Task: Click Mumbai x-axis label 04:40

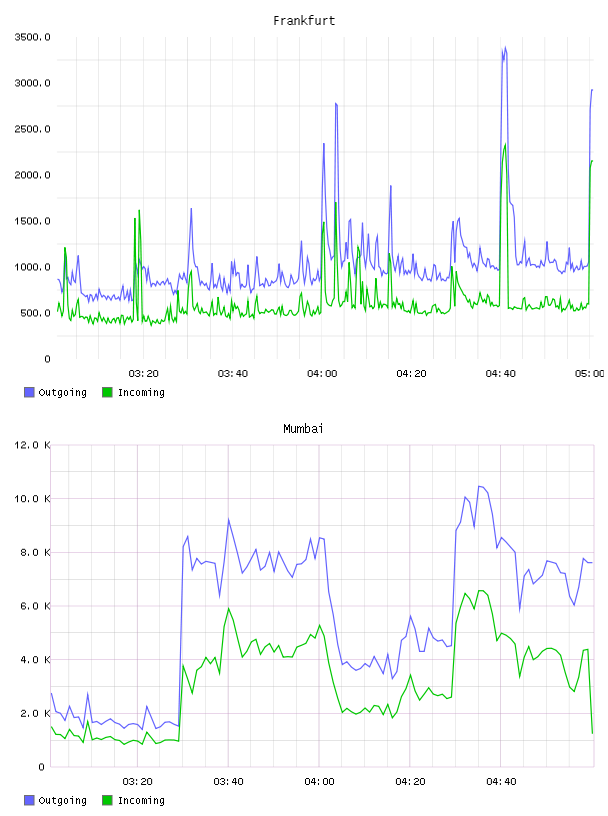Action: (501, 782)
